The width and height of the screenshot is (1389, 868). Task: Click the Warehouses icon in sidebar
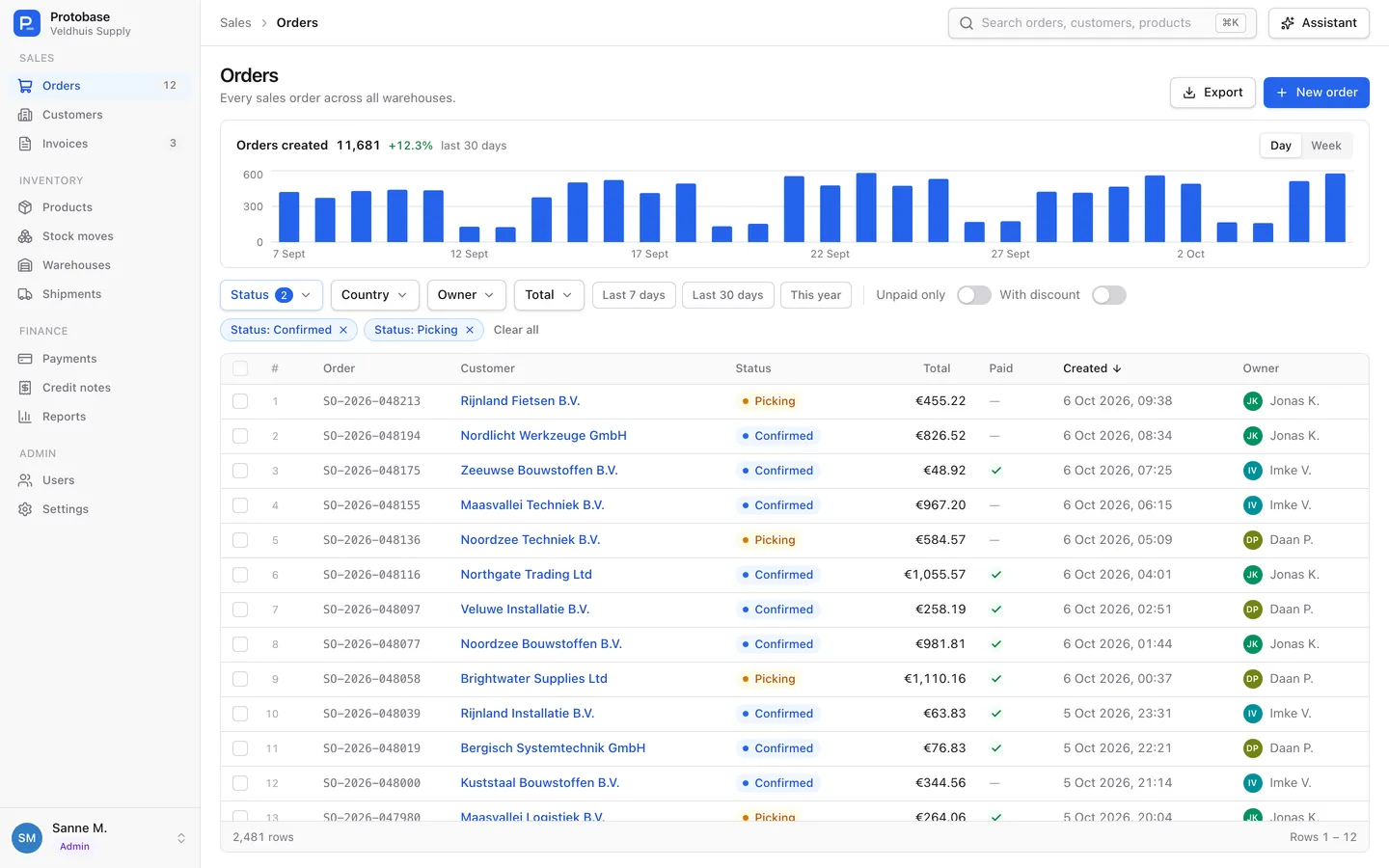26,265
